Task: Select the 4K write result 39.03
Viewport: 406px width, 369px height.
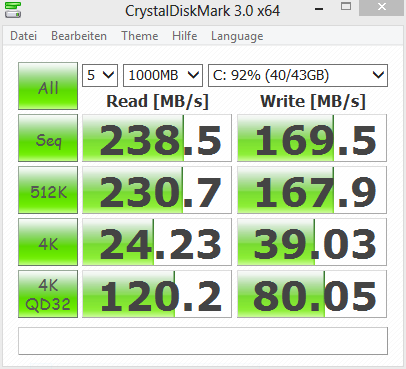Action: click(x=312, y=242)
